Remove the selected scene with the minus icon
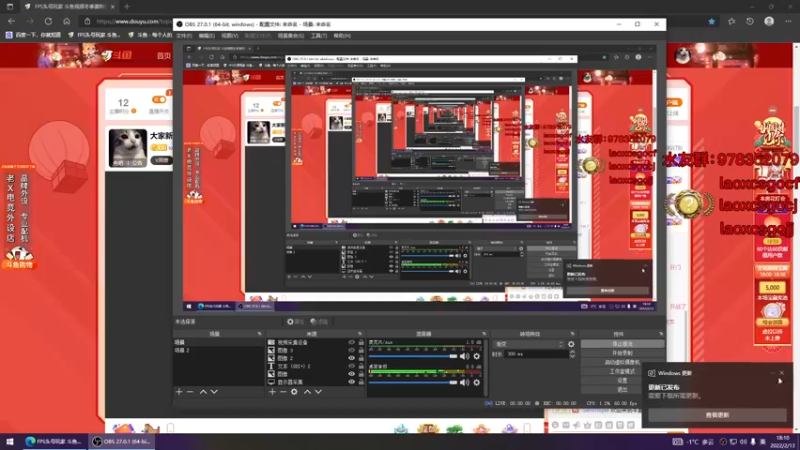This screenshot has width=800, height=450. click(190, 392)
